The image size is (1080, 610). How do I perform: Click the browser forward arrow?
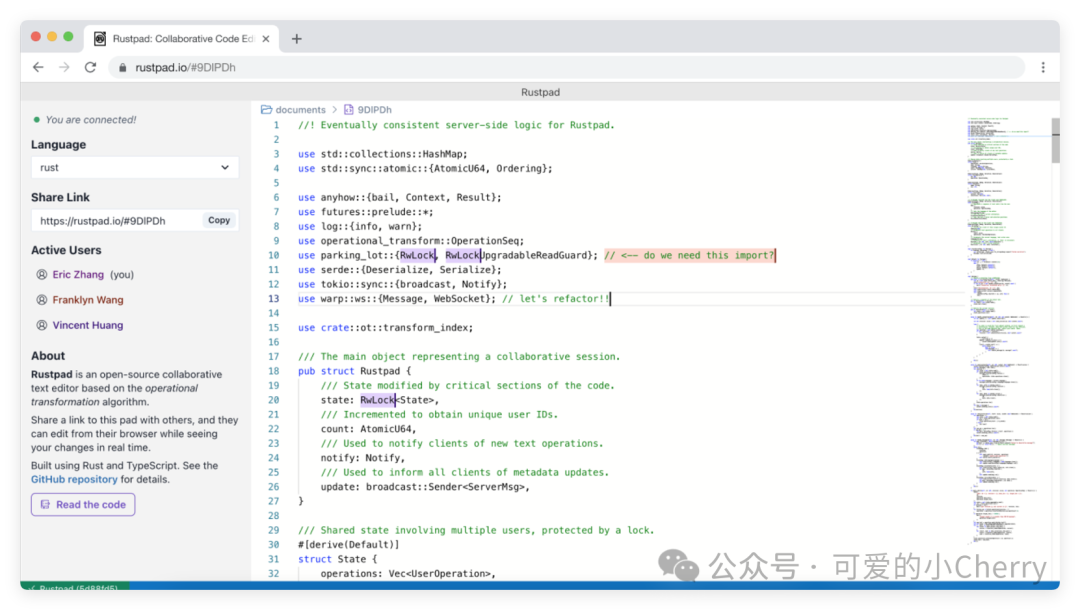tap(64, 67)
